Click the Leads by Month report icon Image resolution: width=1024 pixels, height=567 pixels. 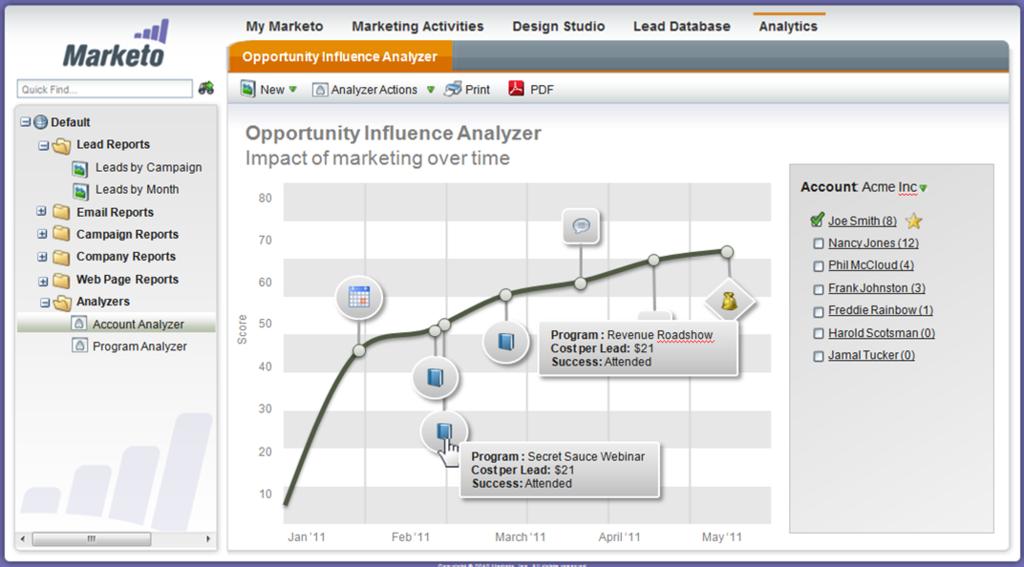(80, 191)
